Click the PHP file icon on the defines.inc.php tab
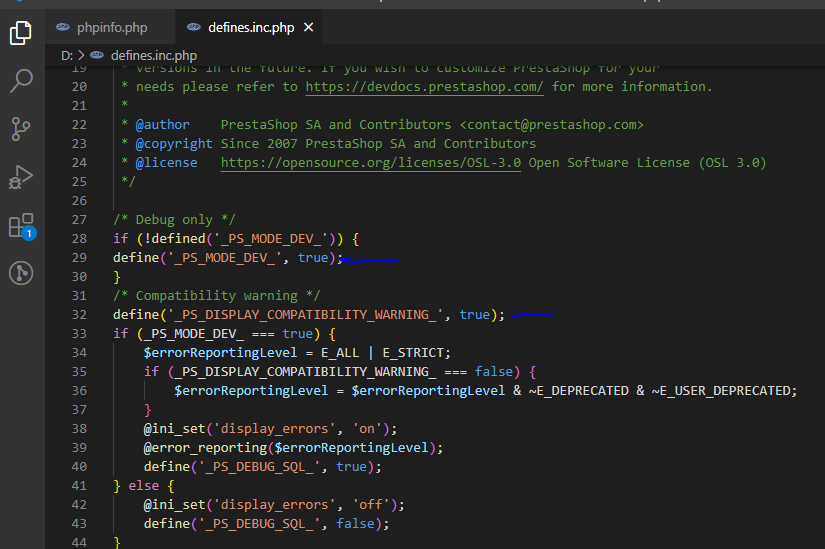Image resolution: width=825 pixels, height=549 pixels. click(194, 27)
